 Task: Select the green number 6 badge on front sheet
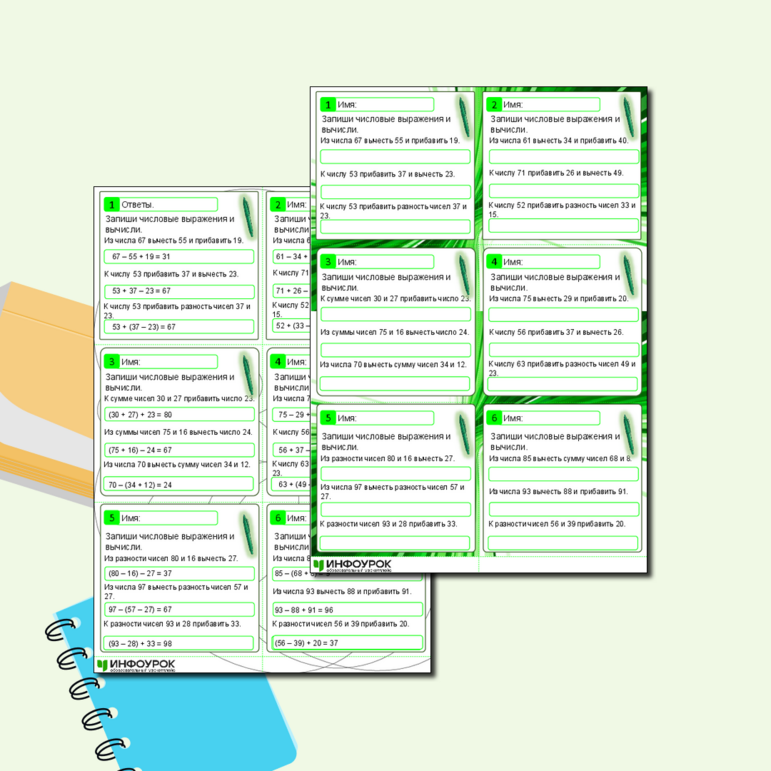493,418
